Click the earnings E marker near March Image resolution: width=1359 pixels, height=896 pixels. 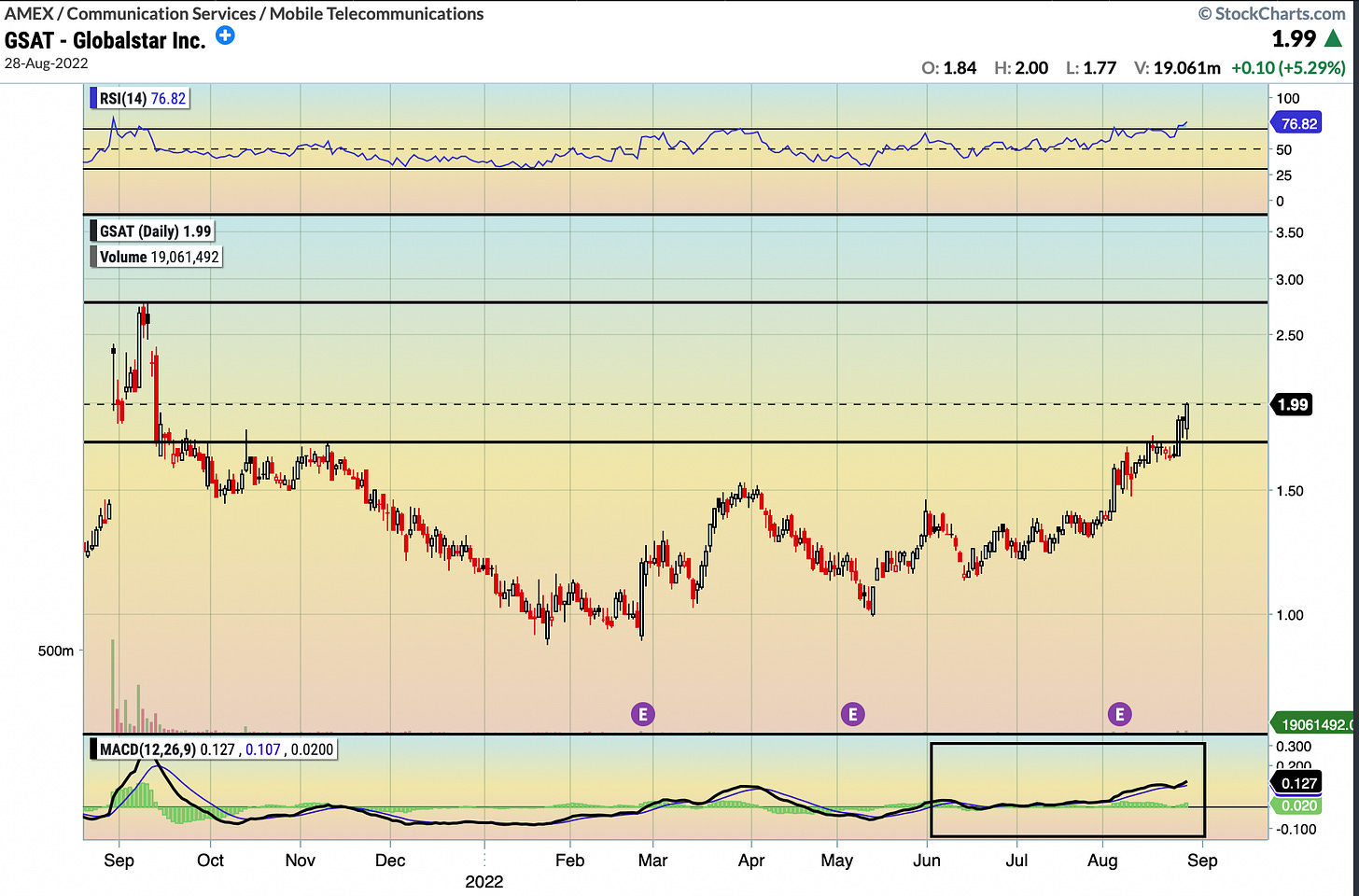(642, 714)
